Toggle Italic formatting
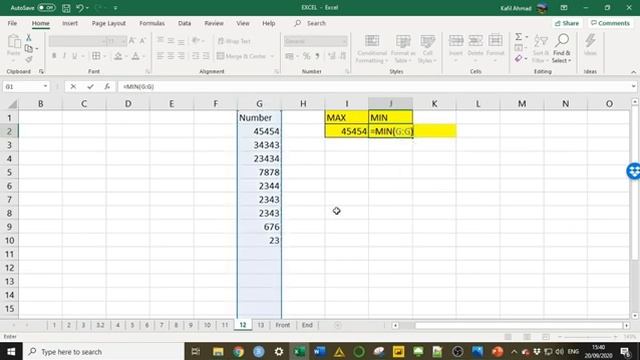 click(x=64, y=56)
